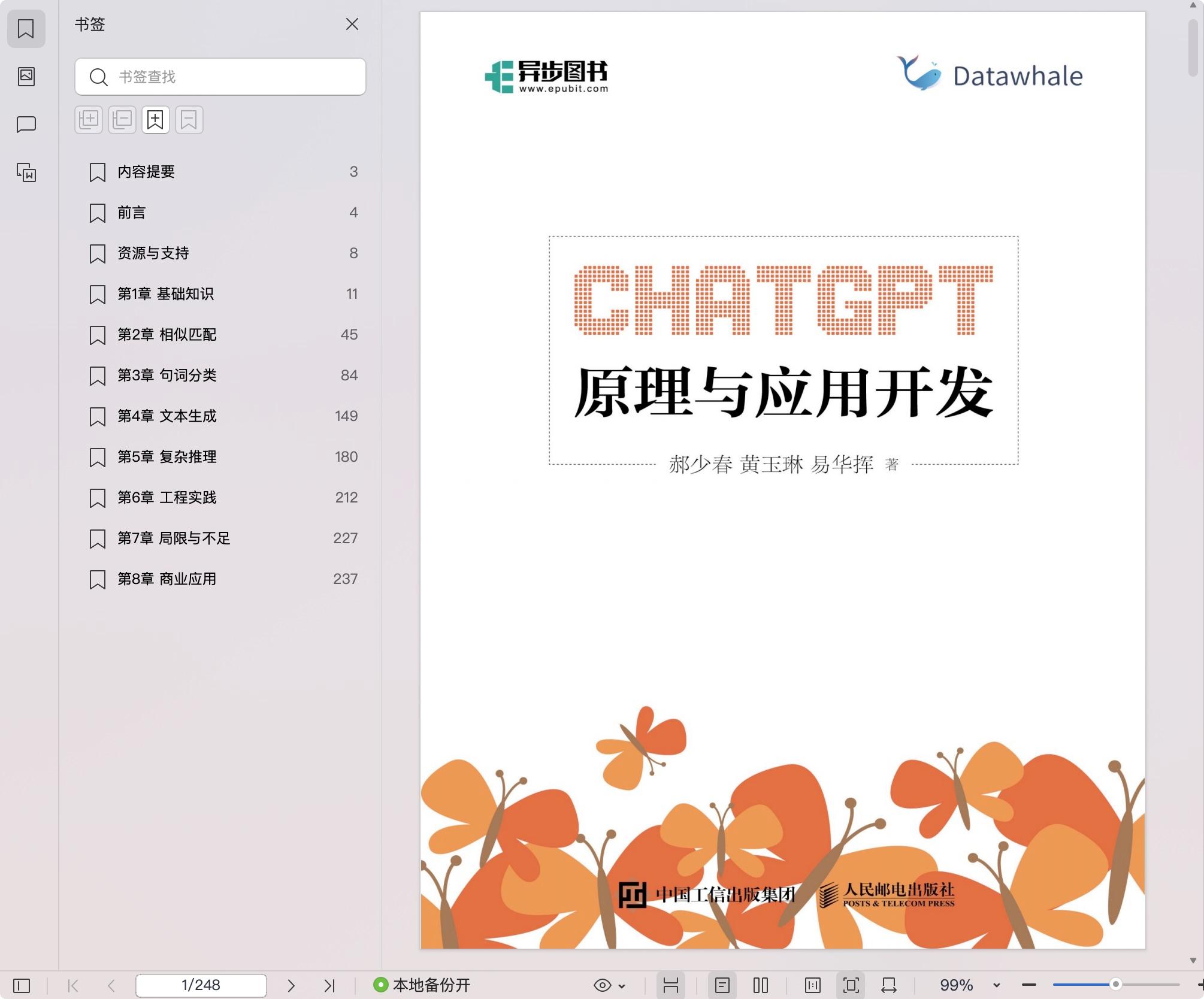Viewport: 1204px width, 999px height.
Task: Click the 书签查找 search field
Action: point(220,77)
